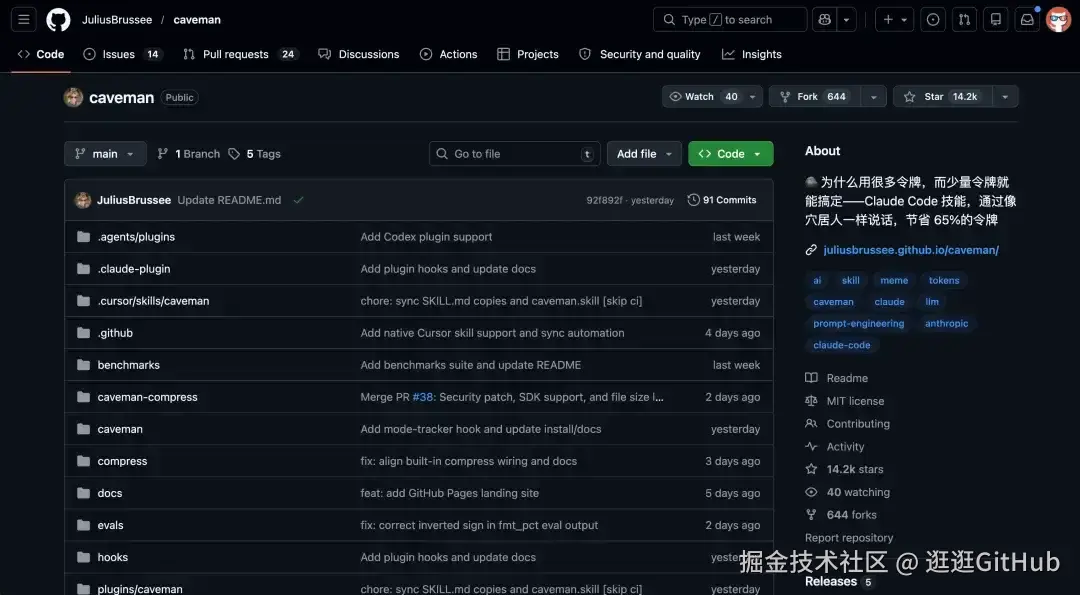Image resolution: width=1080 pixels, height=595 pixels.
Task: Open the .agents/plugins folder
Action: [136, 237]
